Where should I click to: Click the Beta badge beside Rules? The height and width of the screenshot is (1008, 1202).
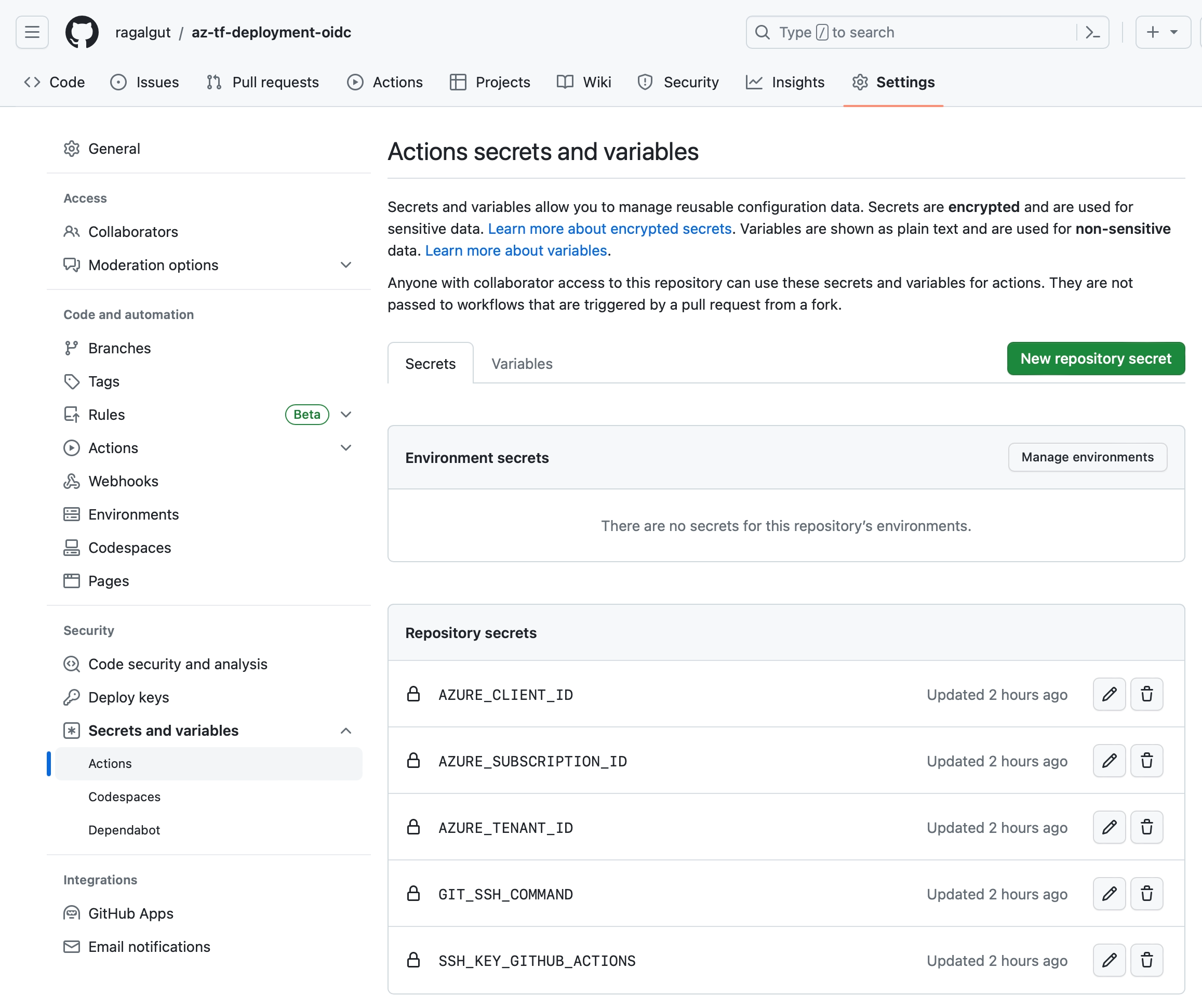tap(307, 415)
